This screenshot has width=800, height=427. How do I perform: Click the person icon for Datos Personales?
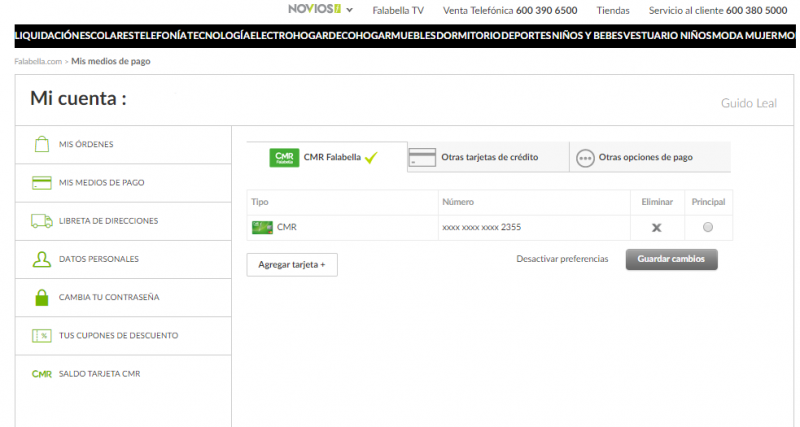point(41,259)
